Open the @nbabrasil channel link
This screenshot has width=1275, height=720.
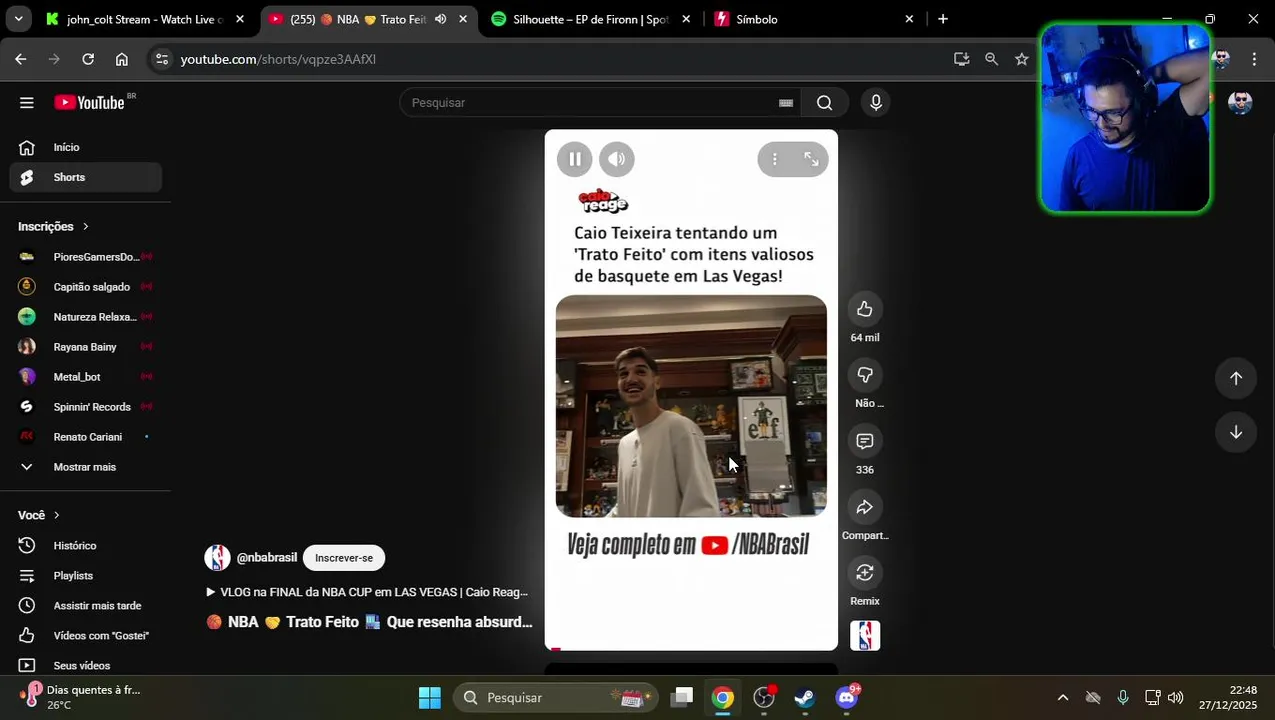click(266, 558)
